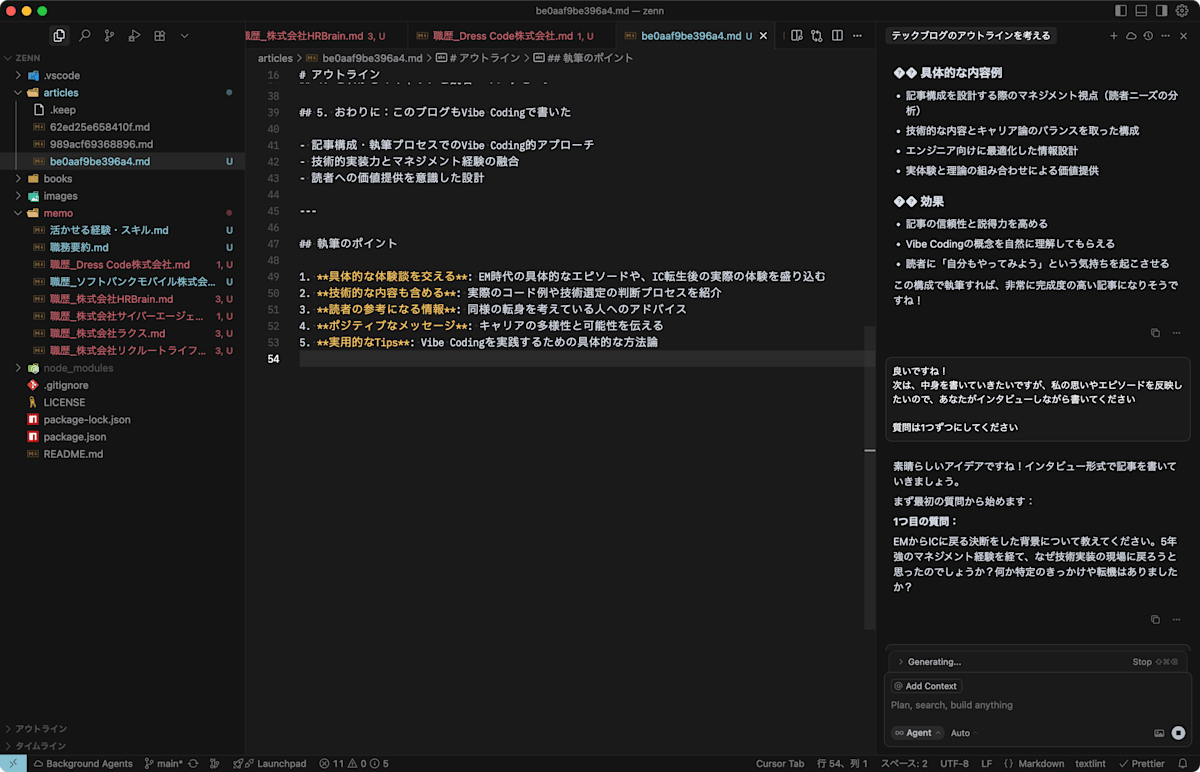Image resolution: width=1200 pixels, height=772 pixels.
Task: Close the AI chat panel
Action: (1182, 36)
